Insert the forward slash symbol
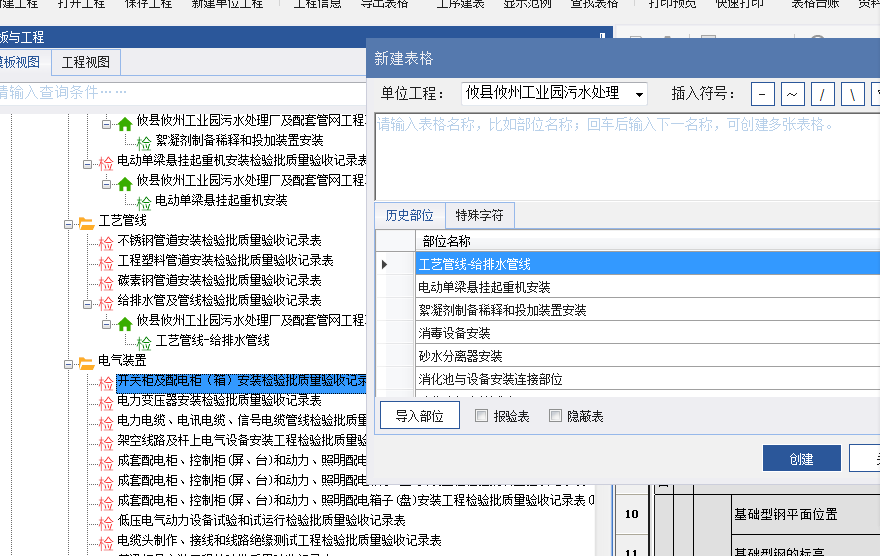Screen dimensions: 880x556 pos(822,94)
